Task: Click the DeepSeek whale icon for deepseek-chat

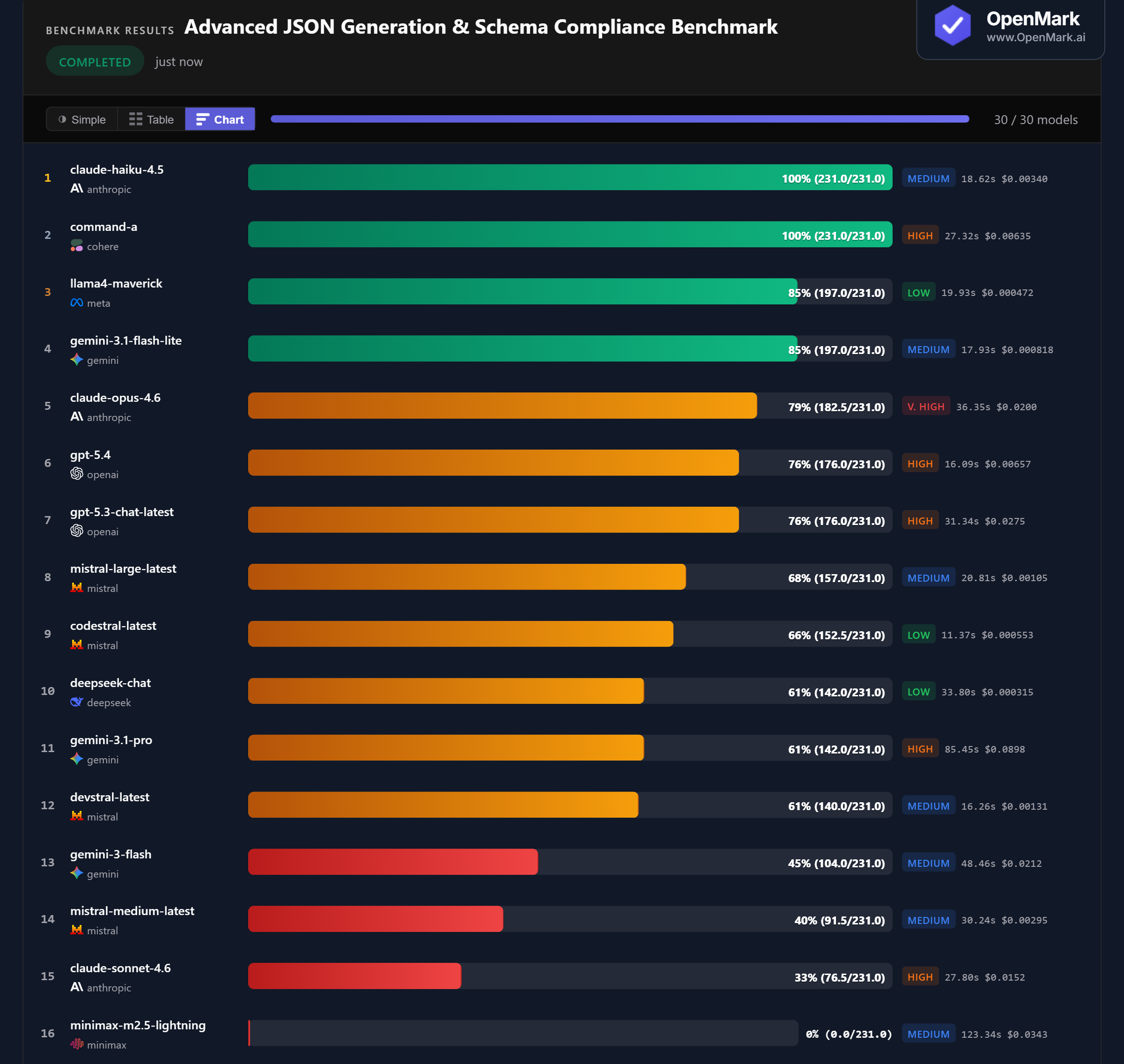Action: [x=76, y=702]
